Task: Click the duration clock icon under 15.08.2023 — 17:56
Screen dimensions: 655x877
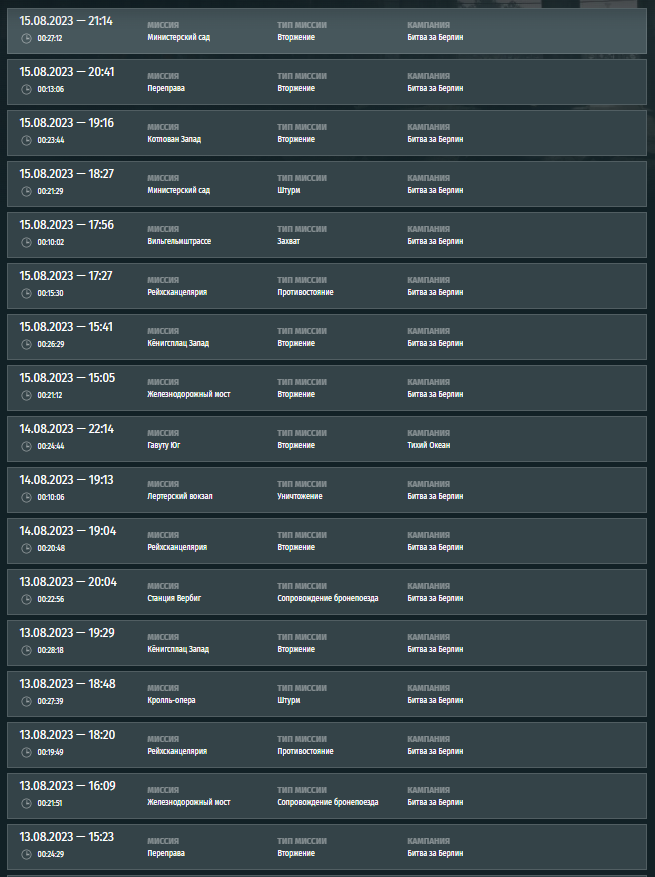Action: click(x=26, y=242)
